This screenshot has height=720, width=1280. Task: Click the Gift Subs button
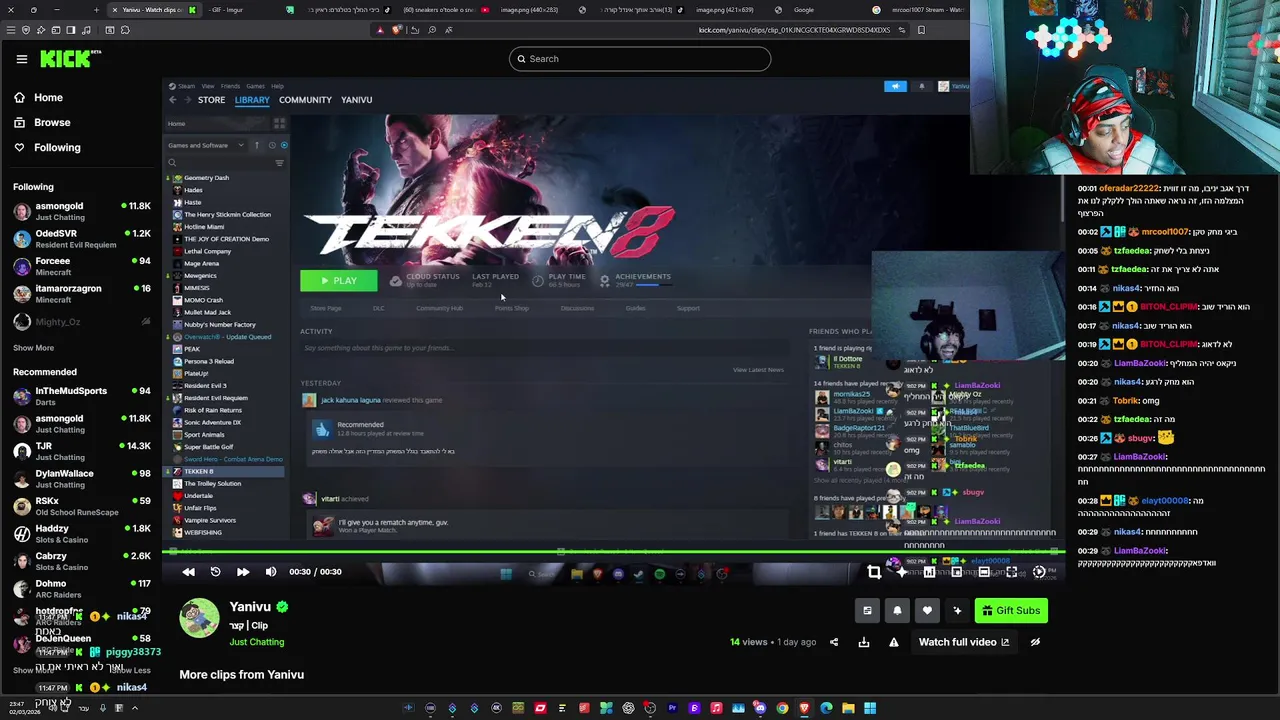[1011, 611]
